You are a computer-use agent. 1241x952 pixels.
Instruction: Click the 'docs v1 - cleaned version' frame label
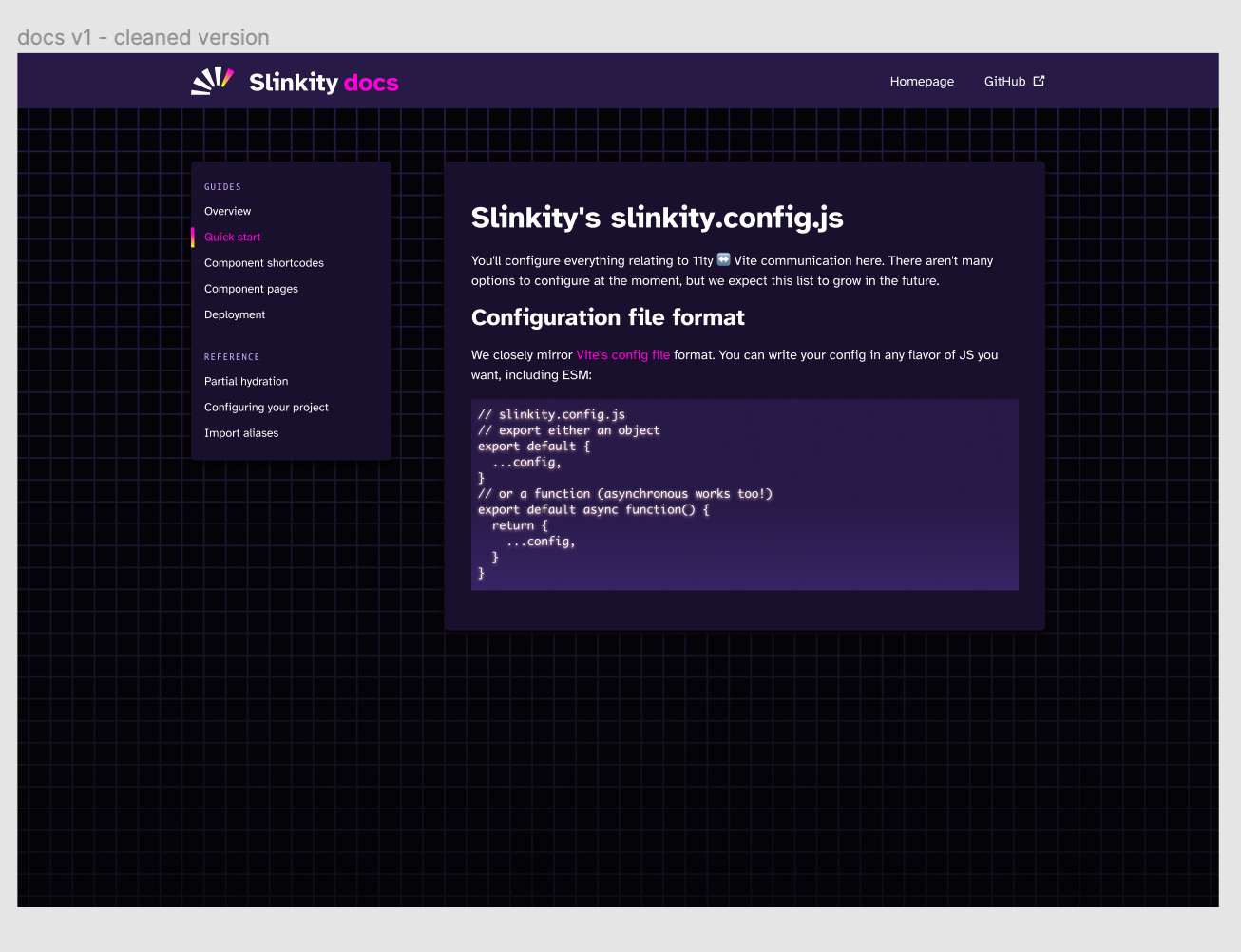(x=143, y=37)
